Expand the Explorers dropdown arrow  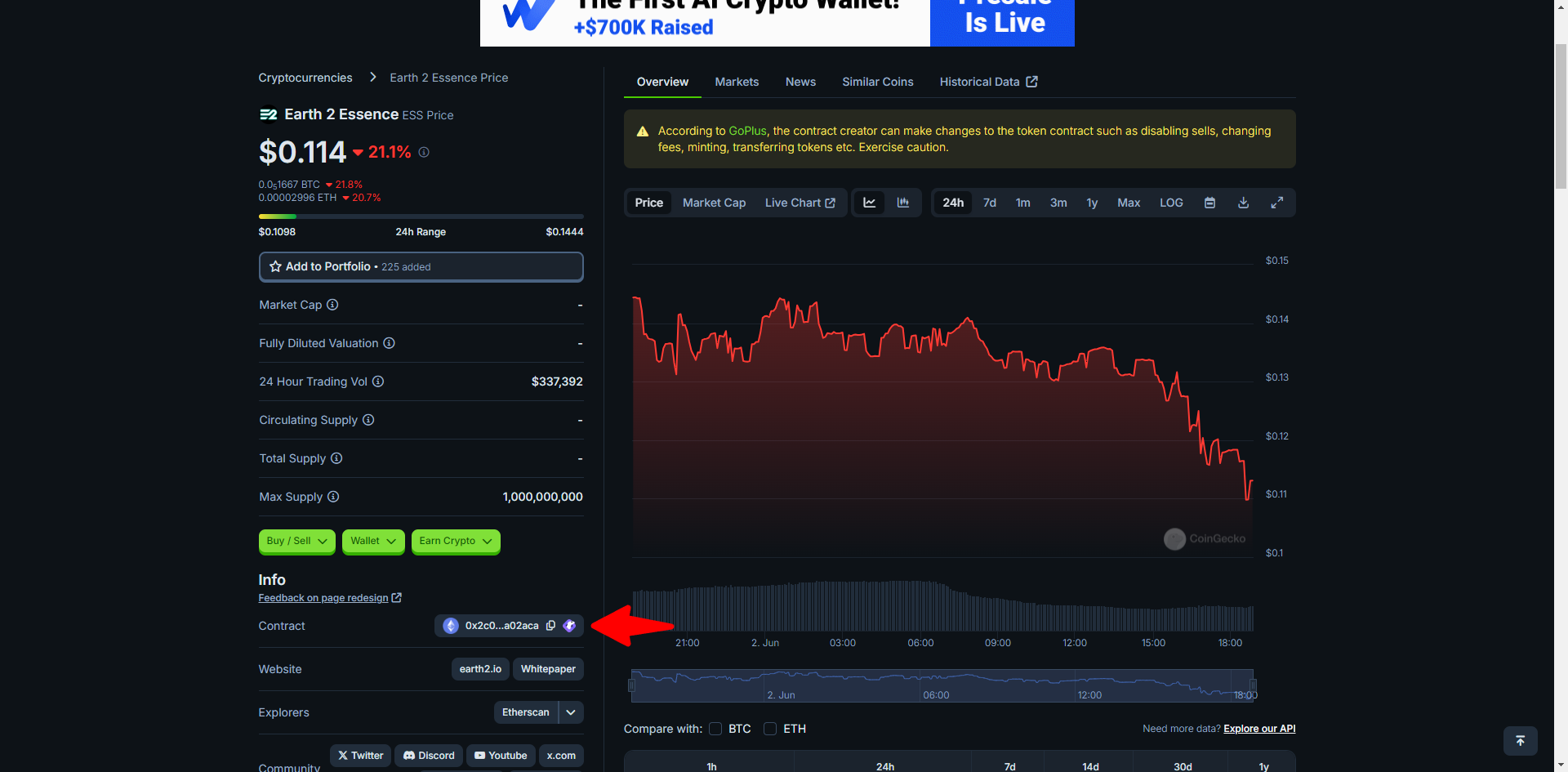tap(571, 712)
